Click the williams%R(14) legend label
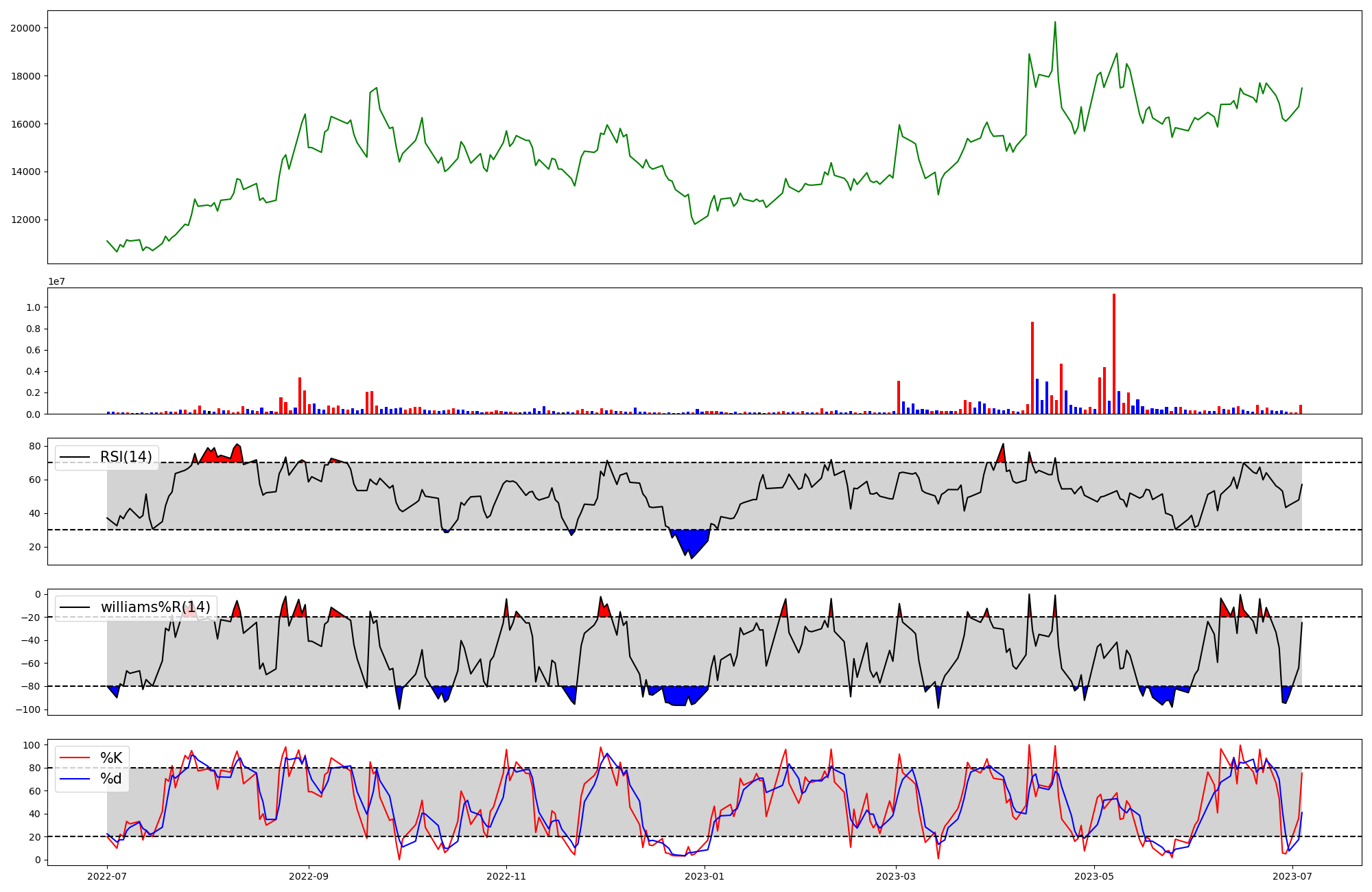Screen dimensions: 1372x892 pyautogui.click(x=156, y=607)
